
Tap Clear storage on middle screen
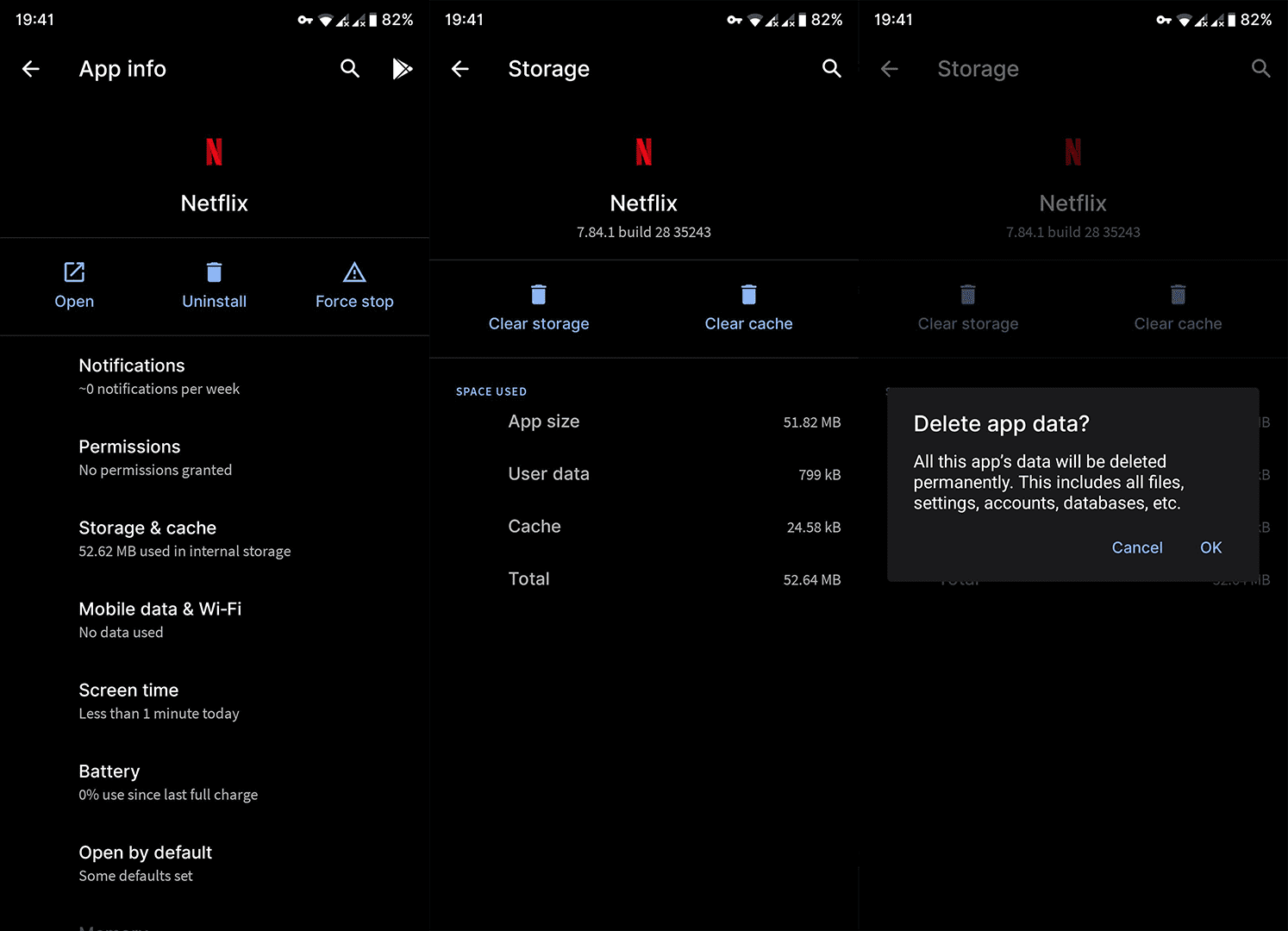(x=539, y=308)
